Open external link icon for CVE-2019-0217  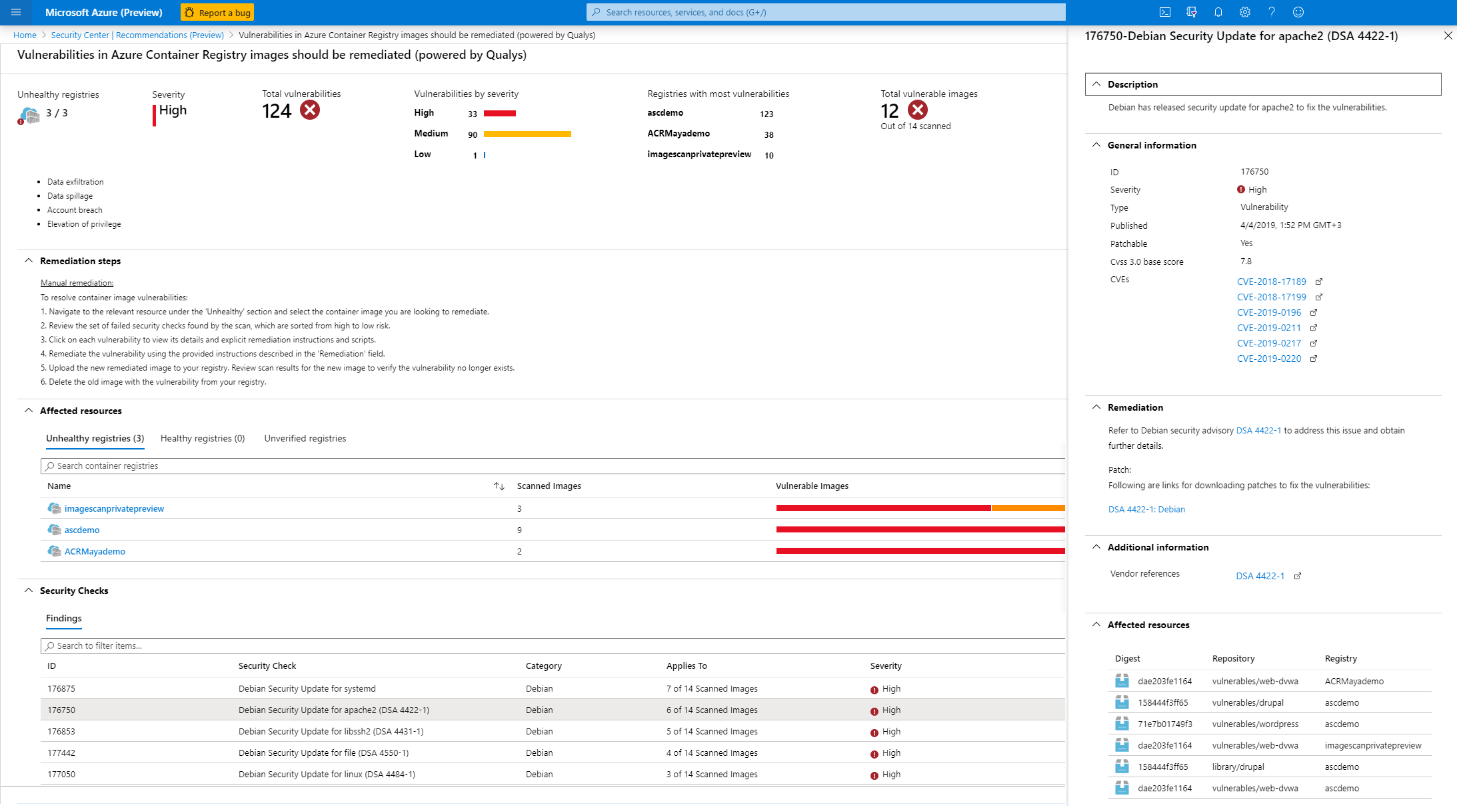click(1313, 343)
